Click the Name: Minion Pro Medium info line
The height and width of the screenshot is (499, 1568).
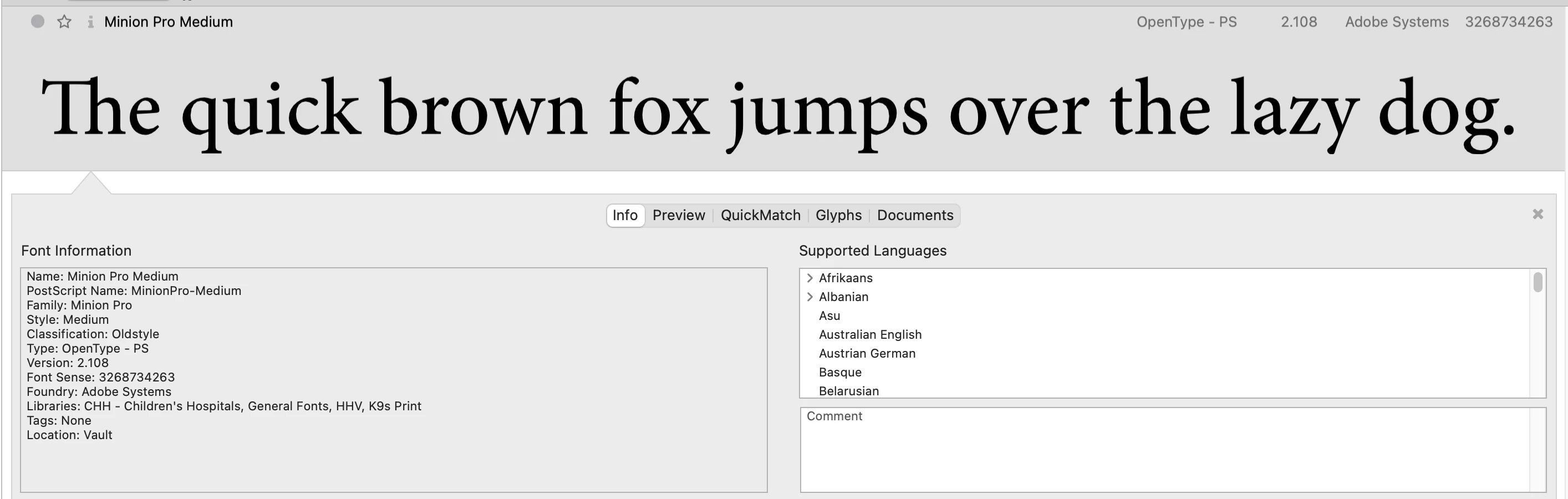(x=102, y=276)
